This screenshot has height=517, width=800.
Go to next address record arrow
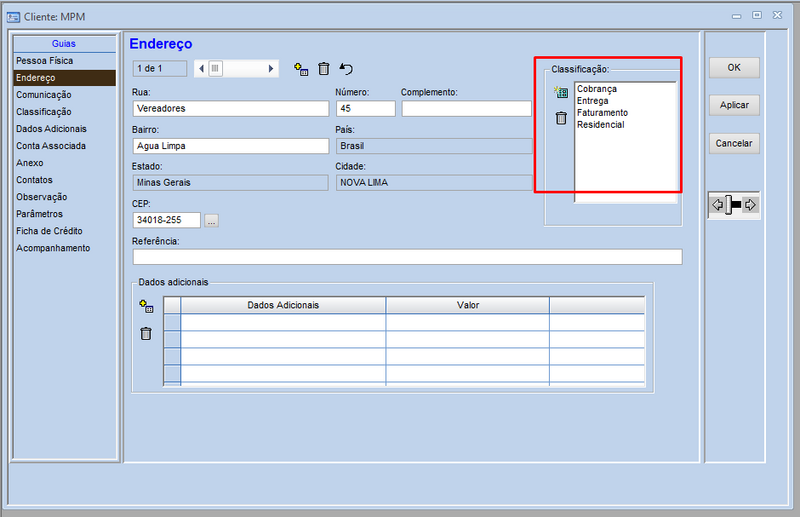[271, 68]
